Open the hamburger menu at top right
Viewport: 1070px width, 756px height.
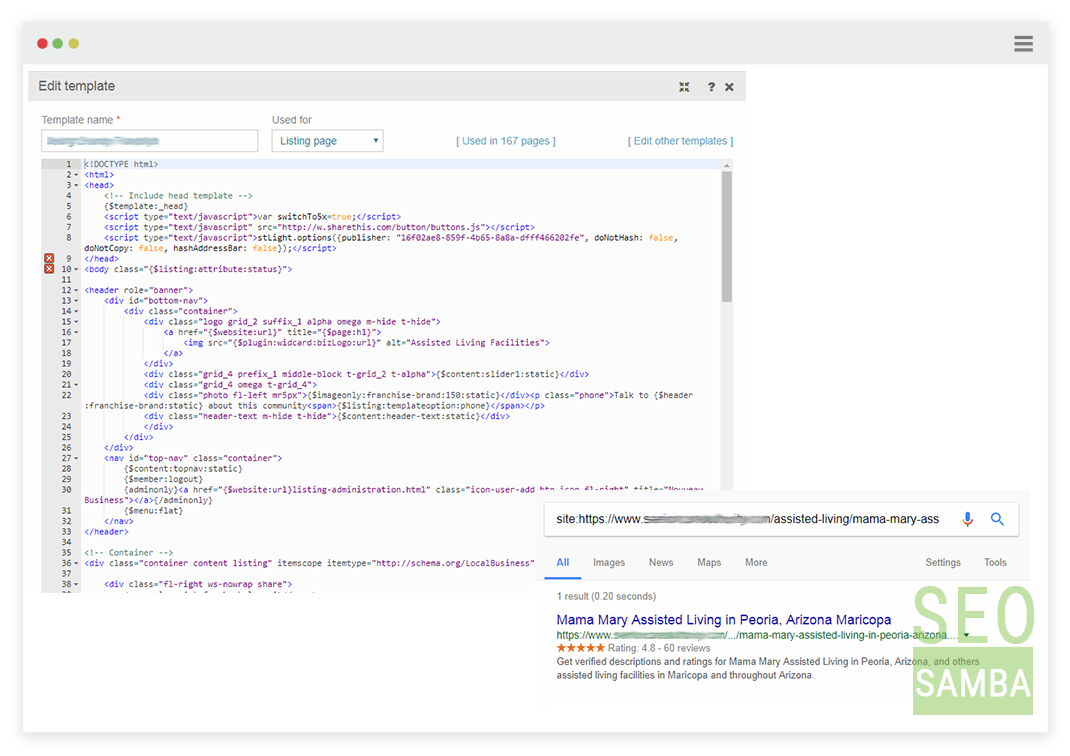click(1023, 43)
